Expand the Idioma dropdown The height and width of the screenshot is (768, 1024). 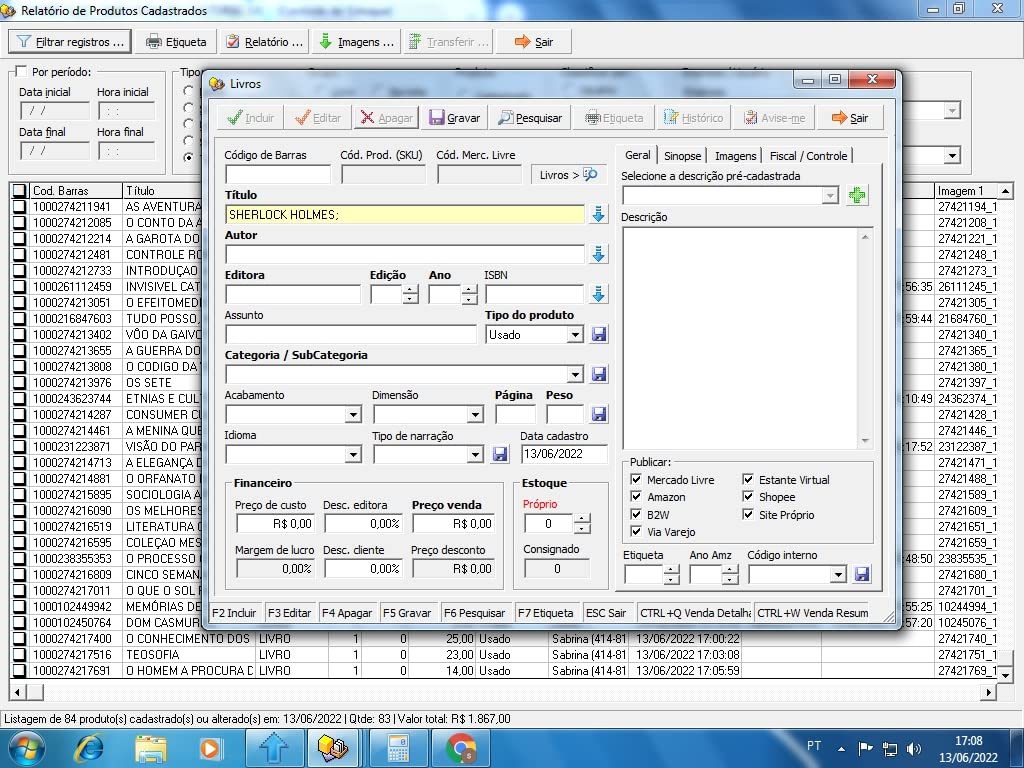click(353, 454)
